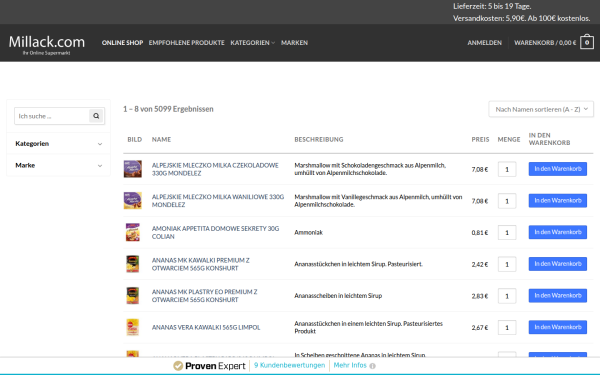
Task: Click price 2,67 € of Ananas Vera
Action: tap(479, 328)
